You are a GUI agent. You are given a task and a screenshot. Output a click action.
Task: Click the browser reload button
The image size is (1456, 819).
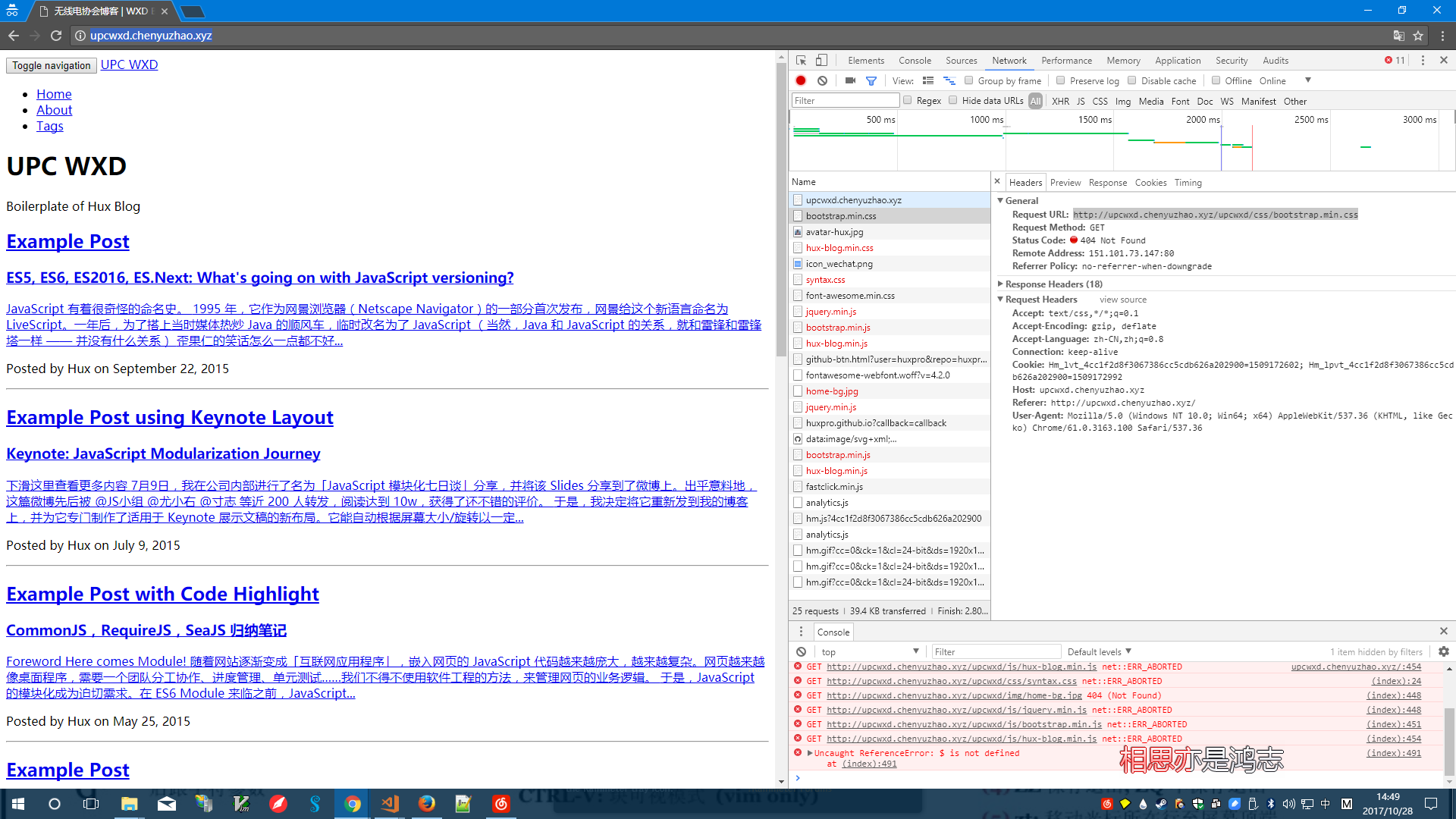click(56, 36)
